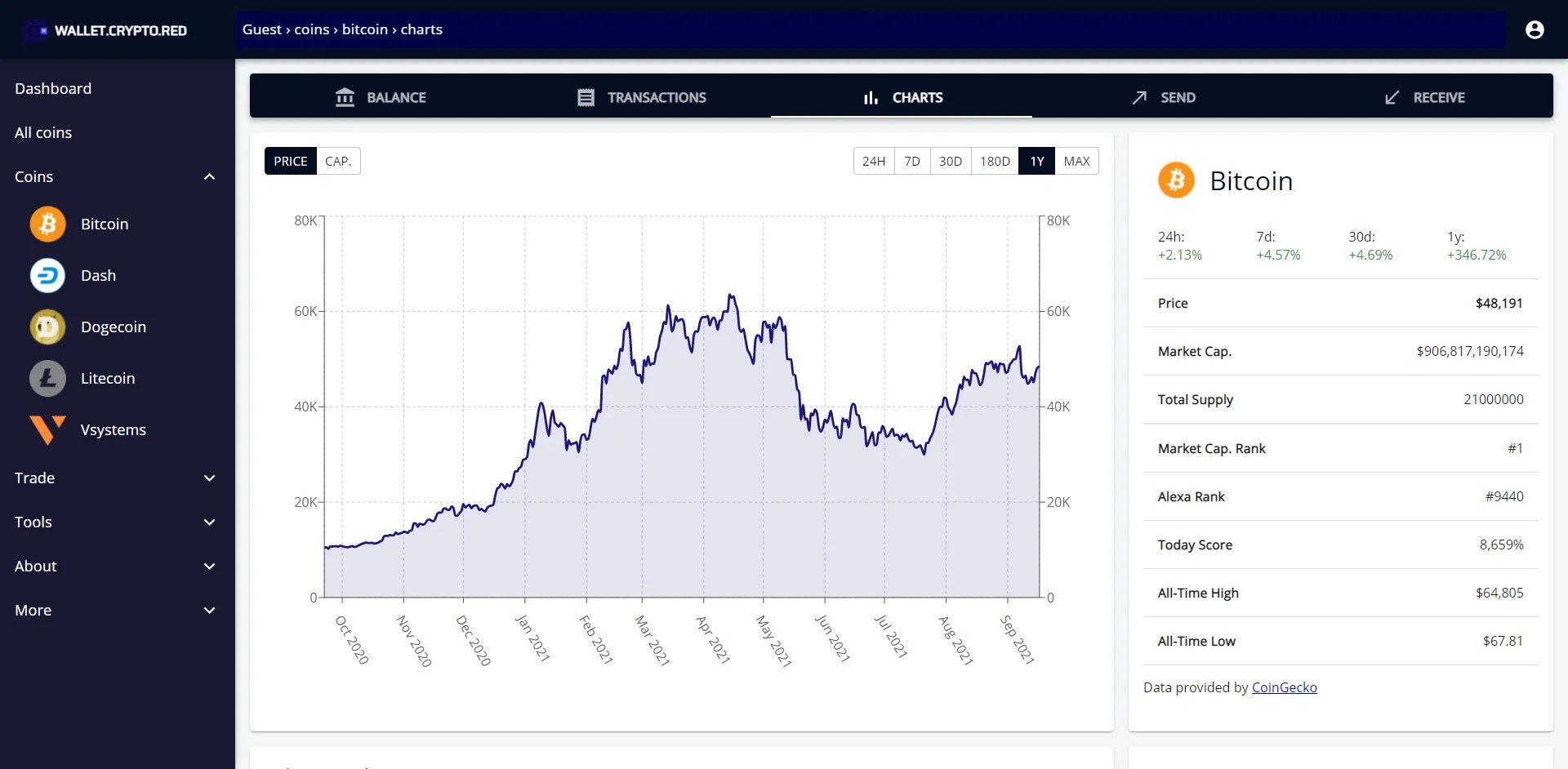Switch chart to CAP. view
Viewport: 1568px width, 769px height.
tap(338, 161)
